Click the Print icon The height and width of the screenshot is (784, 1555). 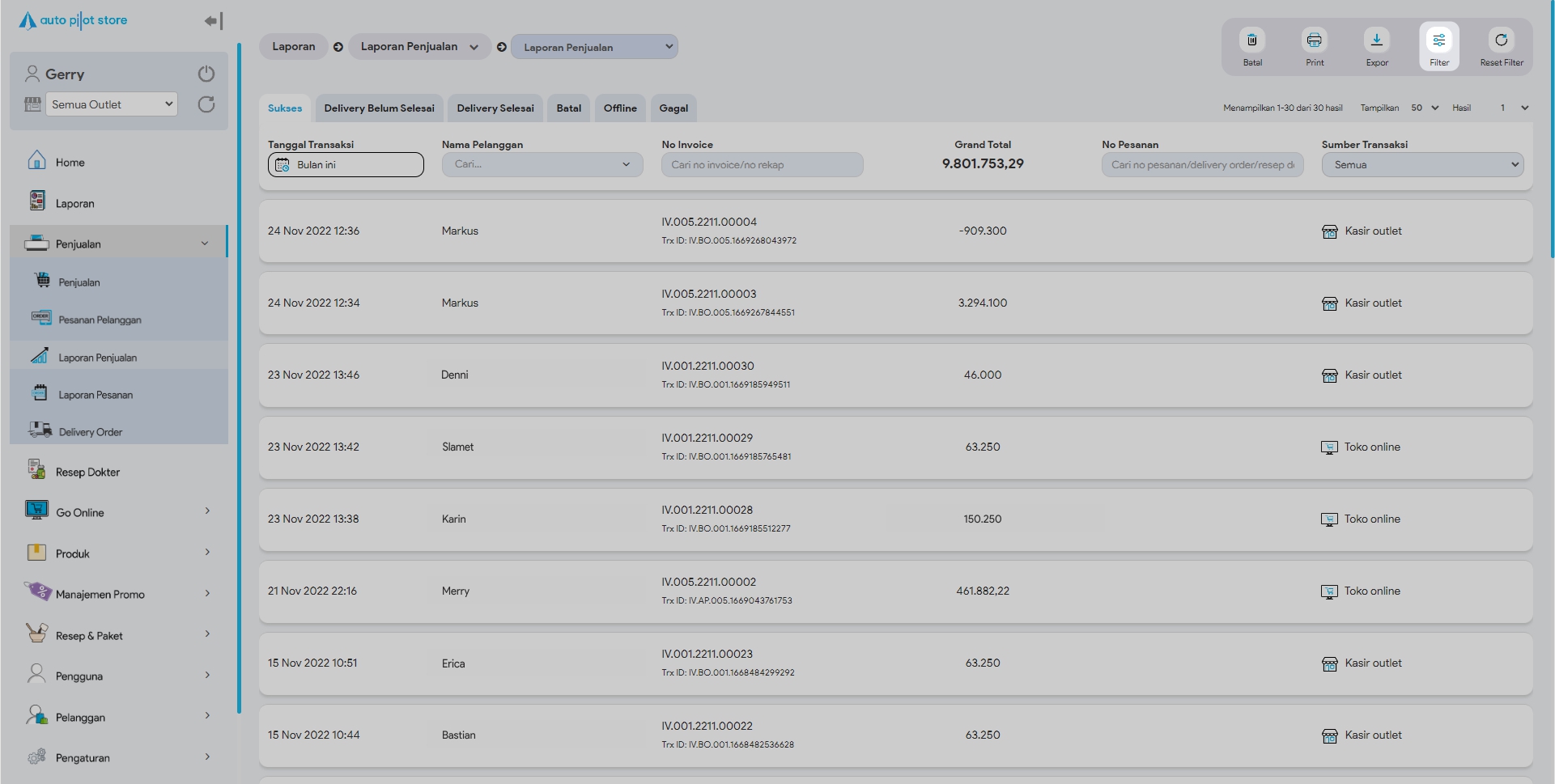tap(1314, 40)
